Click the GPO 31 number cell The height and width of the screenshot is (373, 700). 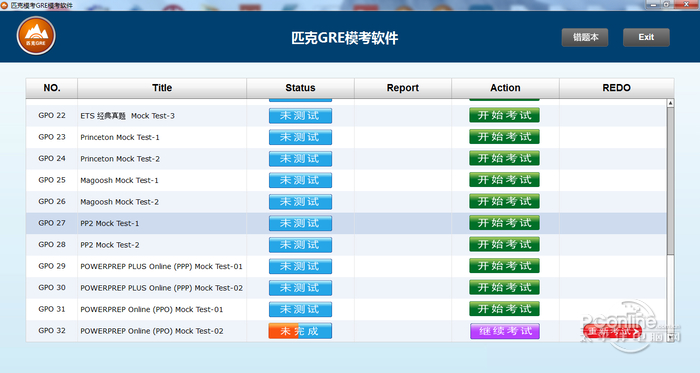tap(52, 309)
